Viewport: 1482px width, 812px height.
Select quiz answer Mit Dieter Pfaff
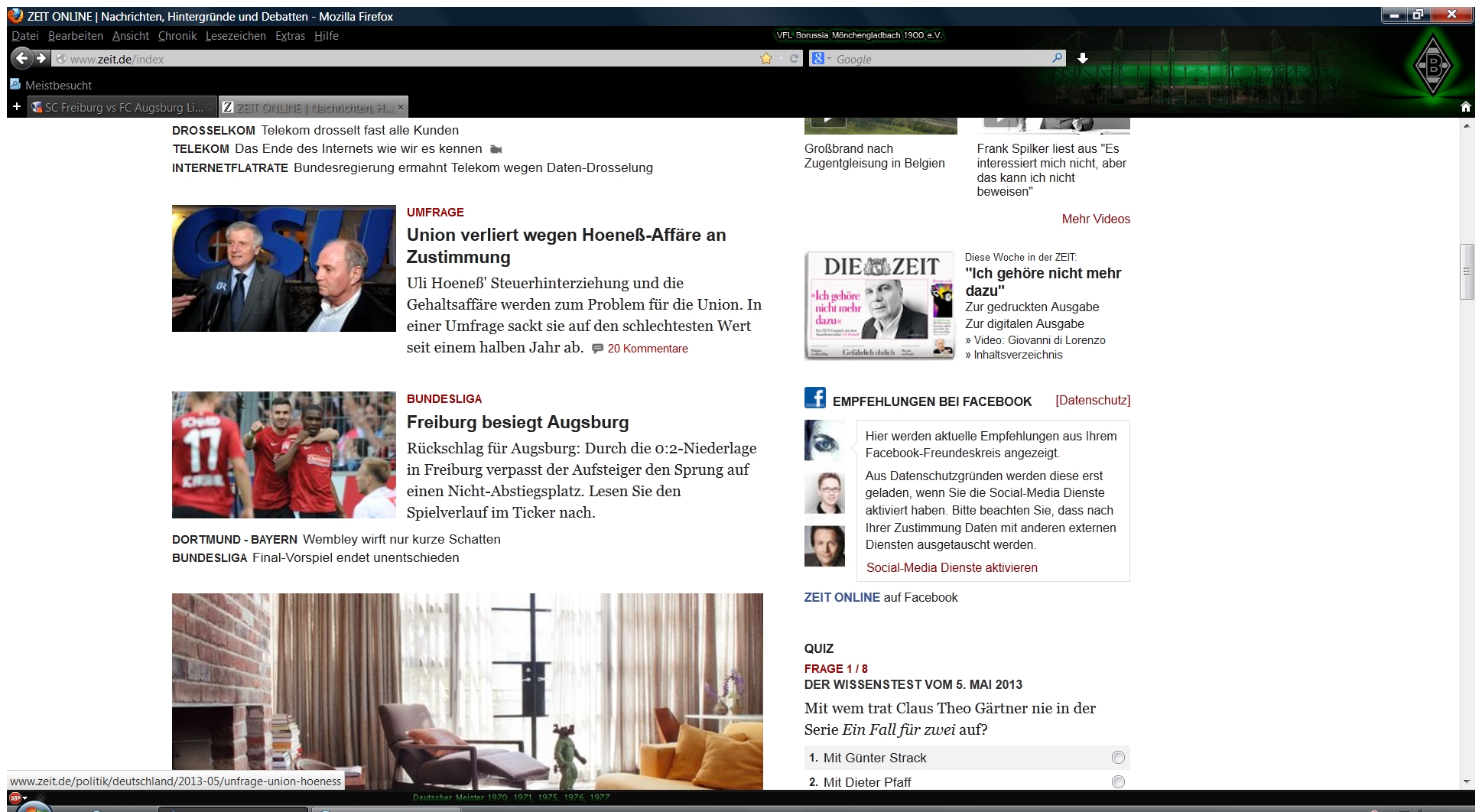pyautogui.click(x=1118, y=781)
